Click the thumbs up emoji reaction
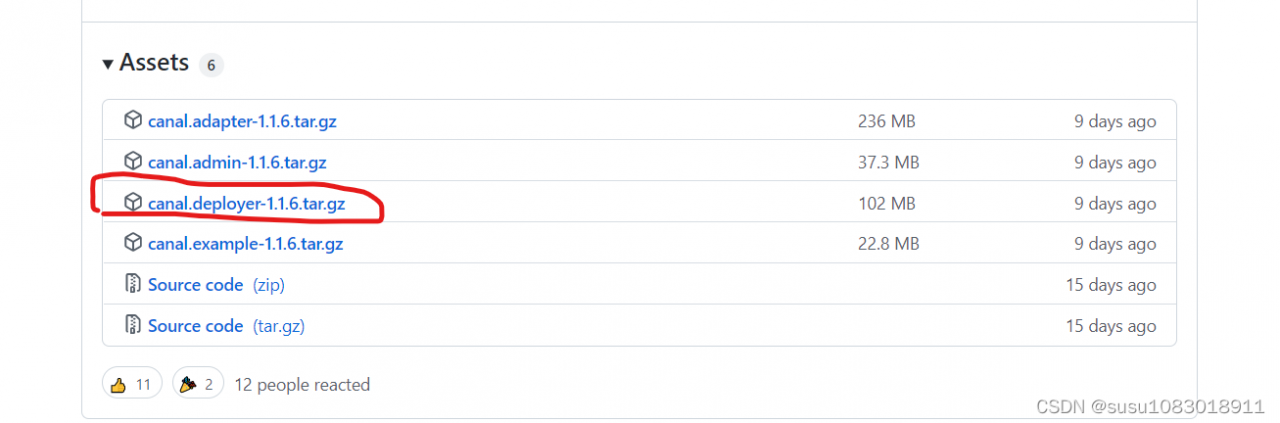 (118, 384)
